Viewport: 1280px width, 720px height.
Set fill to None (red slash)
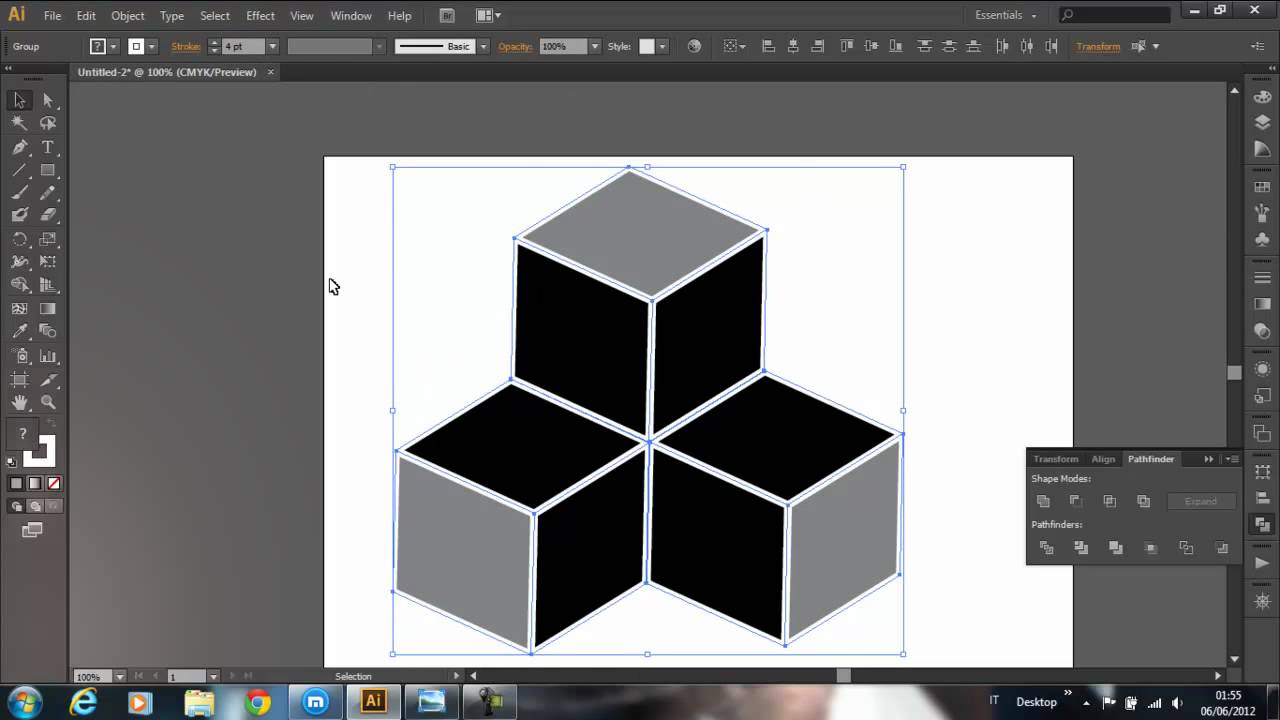point(54,483)
